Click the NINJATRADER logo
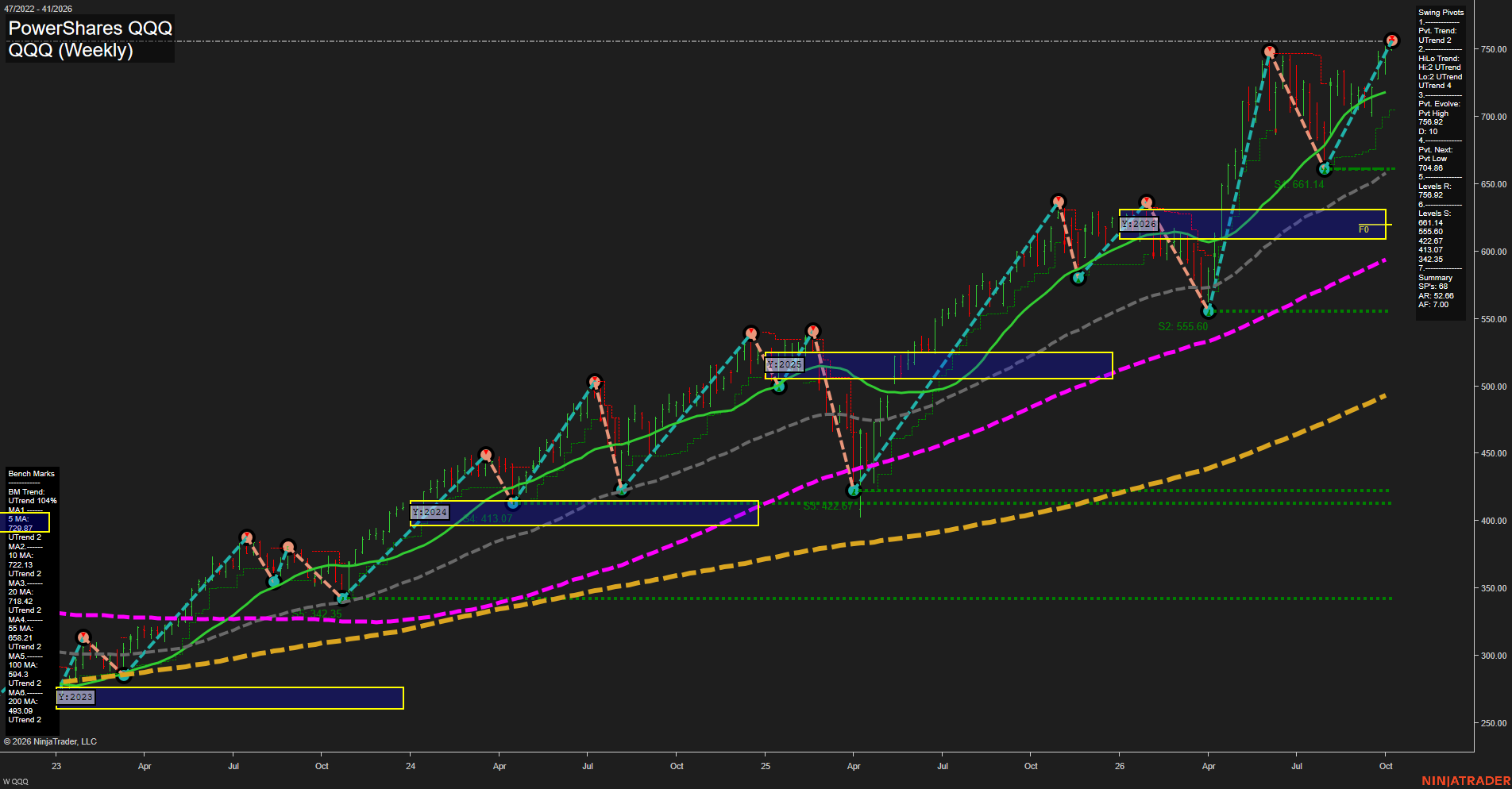The image size is (1512, 789). (1466, 781)
